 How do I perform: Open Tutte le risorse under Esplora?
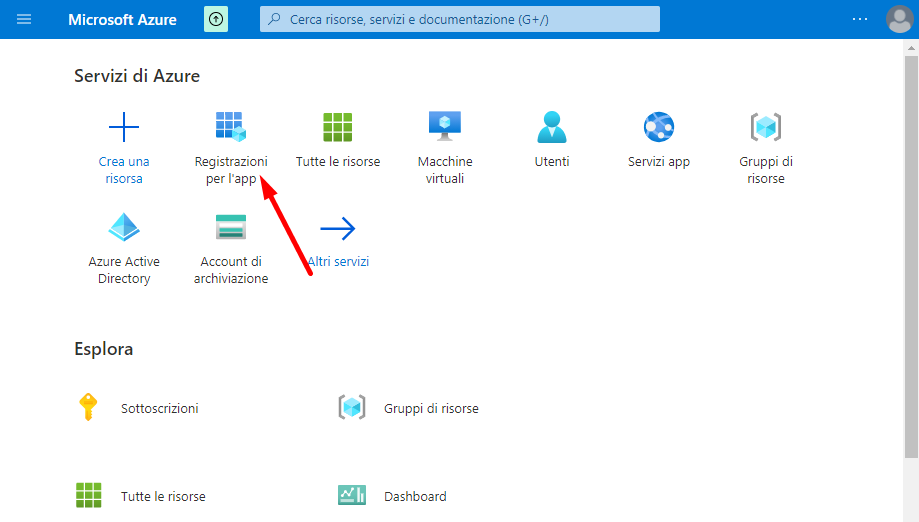click(163, 497)
